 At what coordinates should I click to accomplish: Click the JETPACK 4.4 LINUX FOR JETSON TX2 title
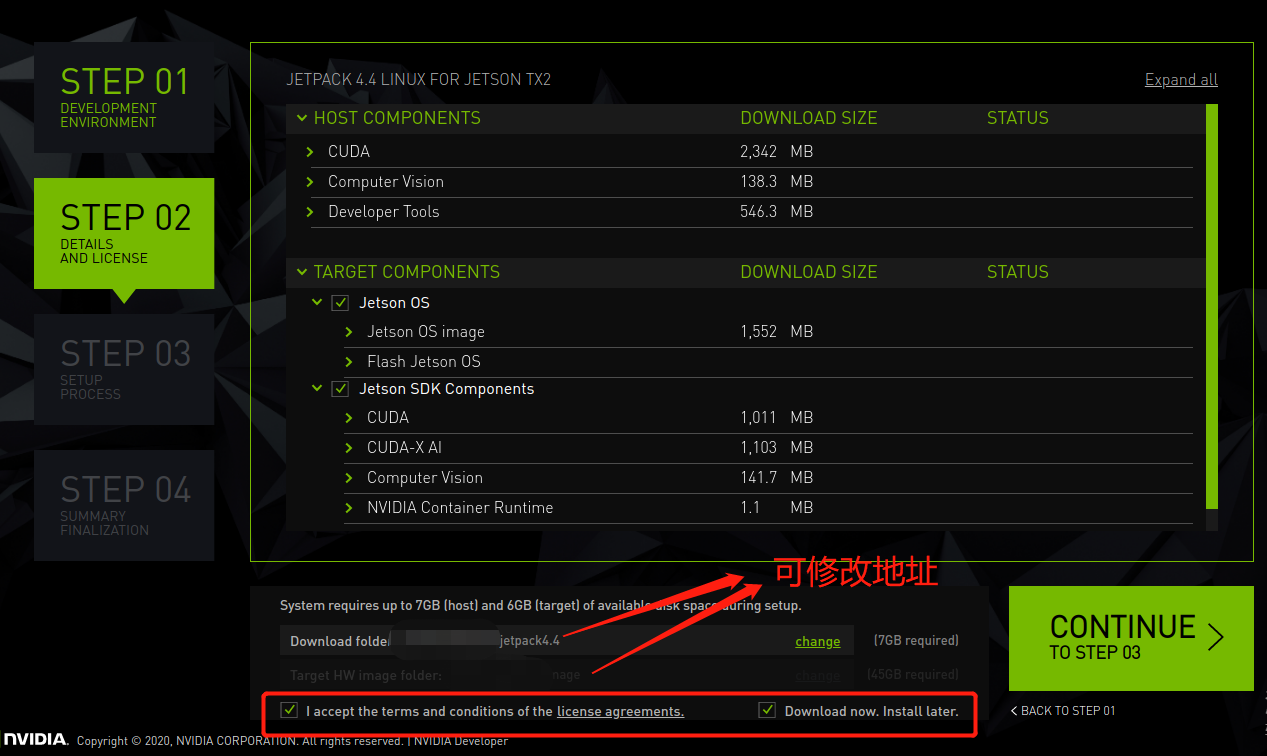[x=419, y=79]
